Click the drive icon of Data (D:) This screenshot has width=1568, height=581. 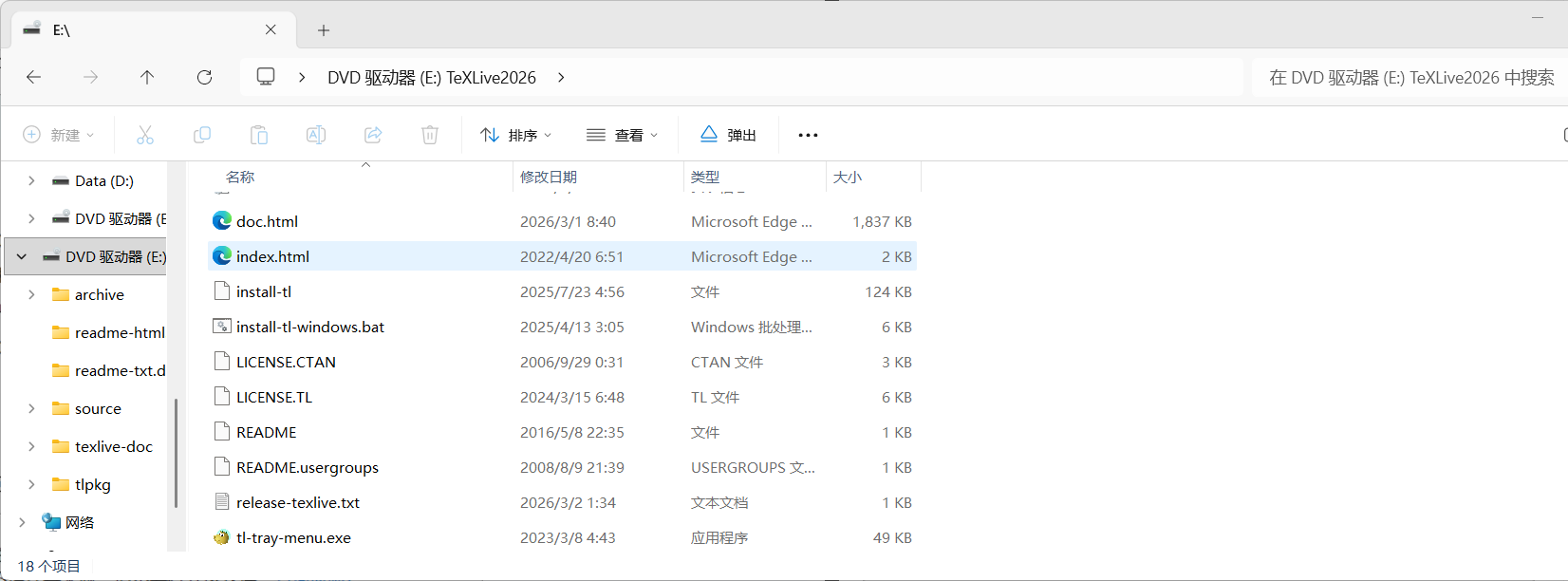[x=61, y=180]
